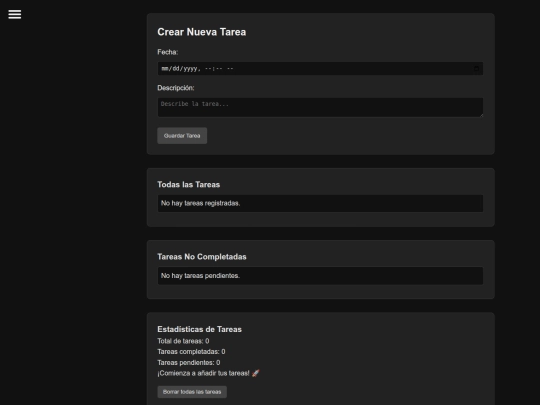This screenshot has width=540, height=405.
Task: Select 'Estadísticas de Tareas' heading
Action: [x=199, y=329]
